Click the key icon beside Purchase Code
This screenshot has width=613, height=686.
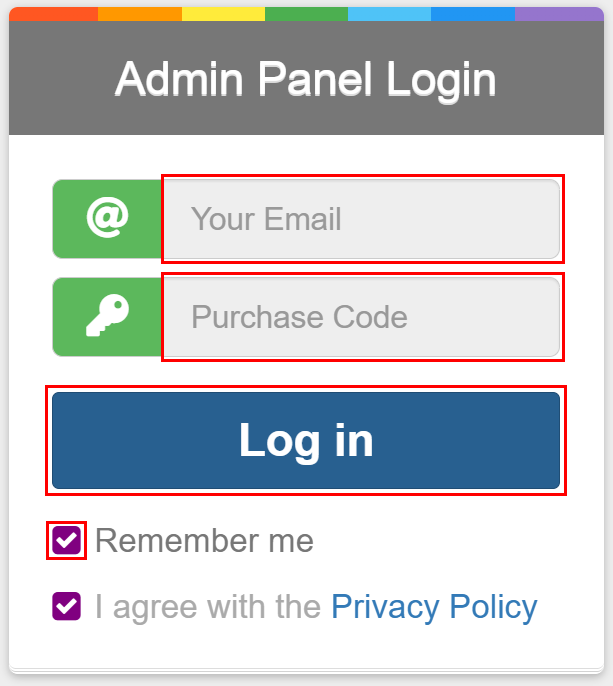pos(107,317)
